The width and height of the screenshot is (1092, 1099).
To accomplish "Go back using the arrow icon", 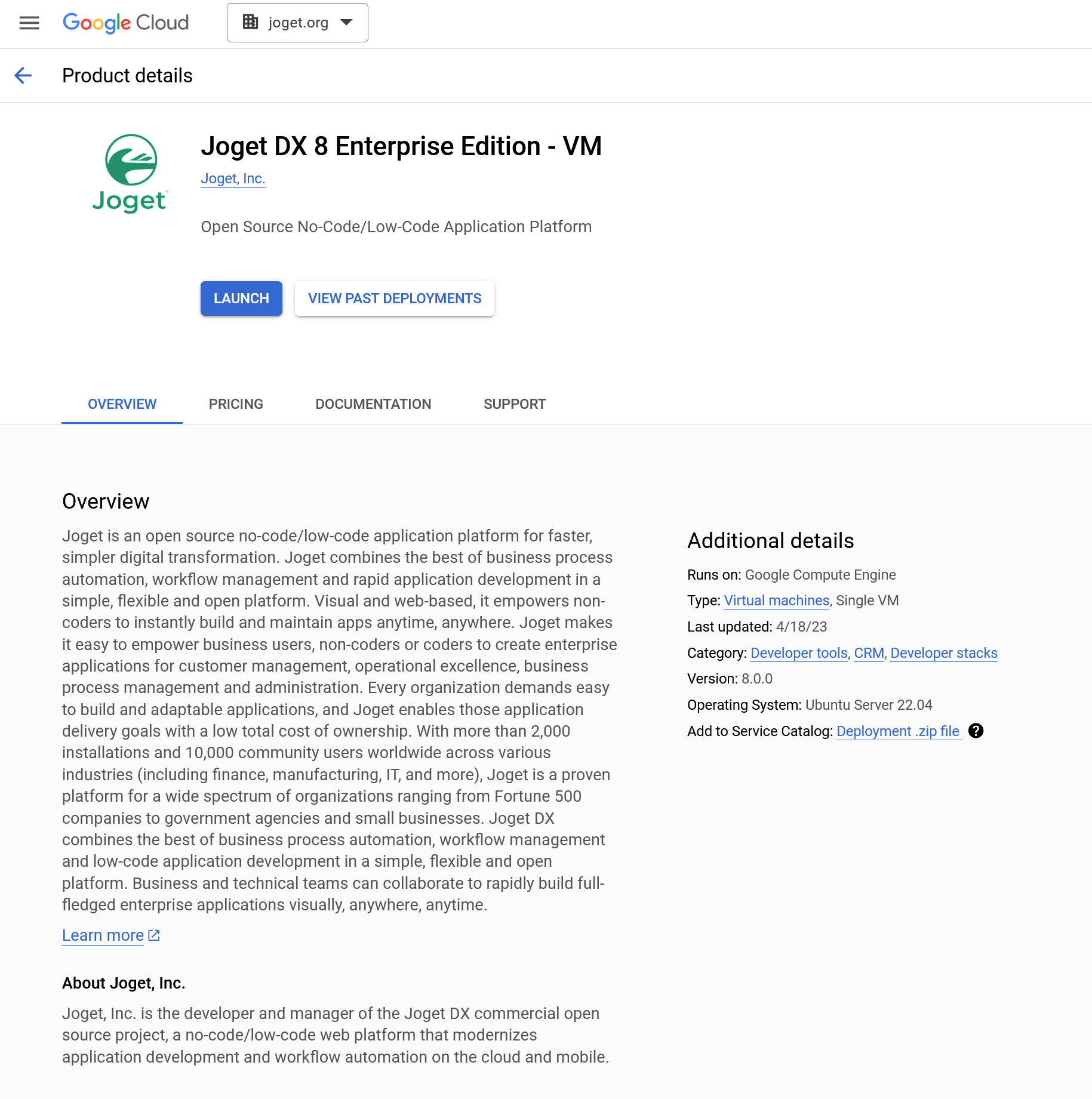I will click(23, 76).
